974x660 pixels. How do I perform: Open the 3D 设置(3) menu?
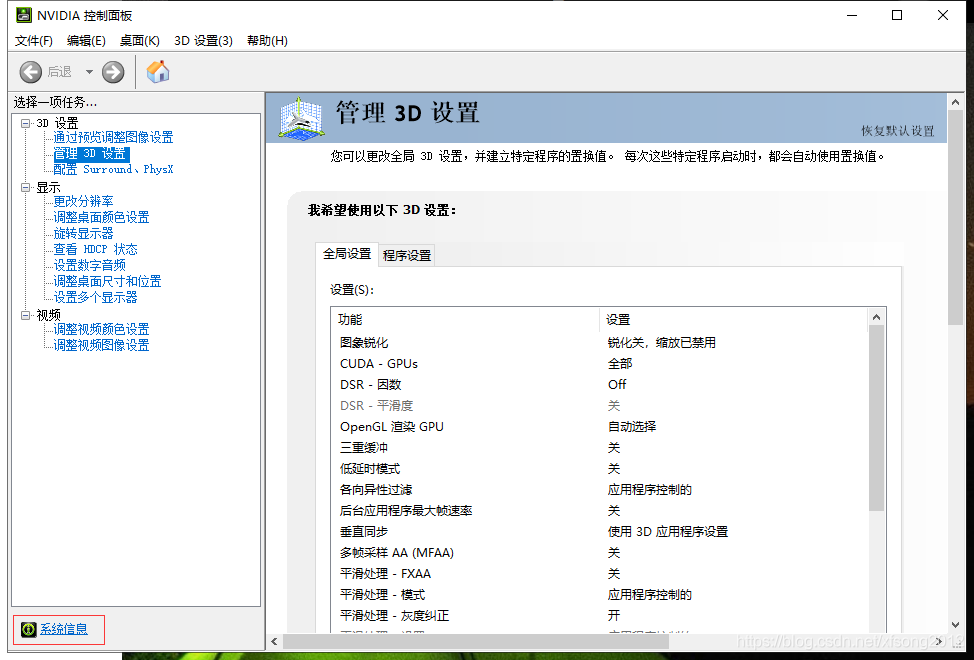203,40
